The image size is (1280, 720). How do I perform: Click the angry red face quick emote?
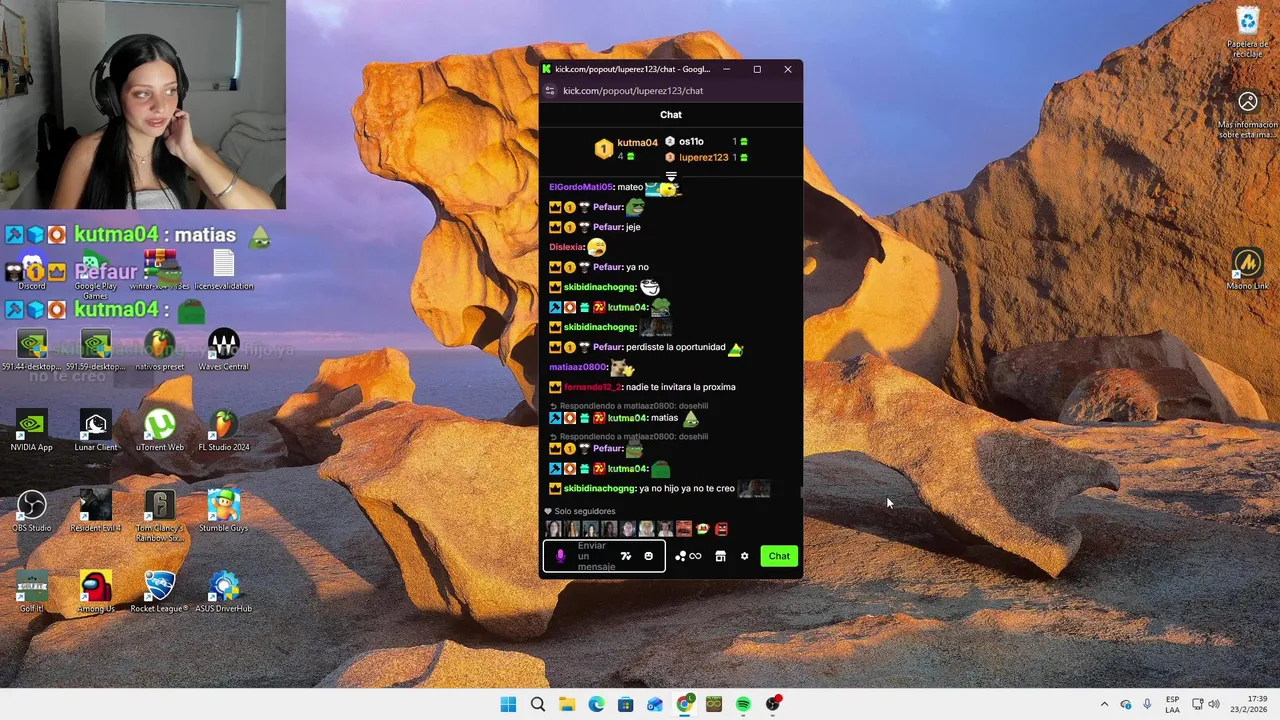(722, 529)
